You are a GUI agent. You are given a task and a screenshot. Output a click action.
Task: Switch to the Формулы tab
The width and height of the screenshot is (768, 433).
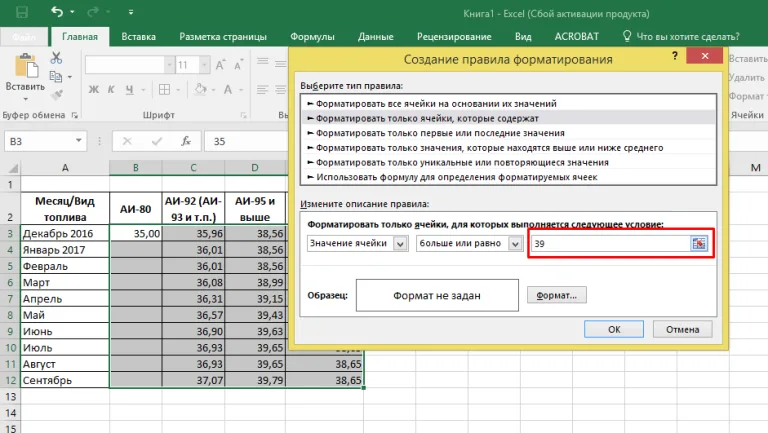[312, 37]
